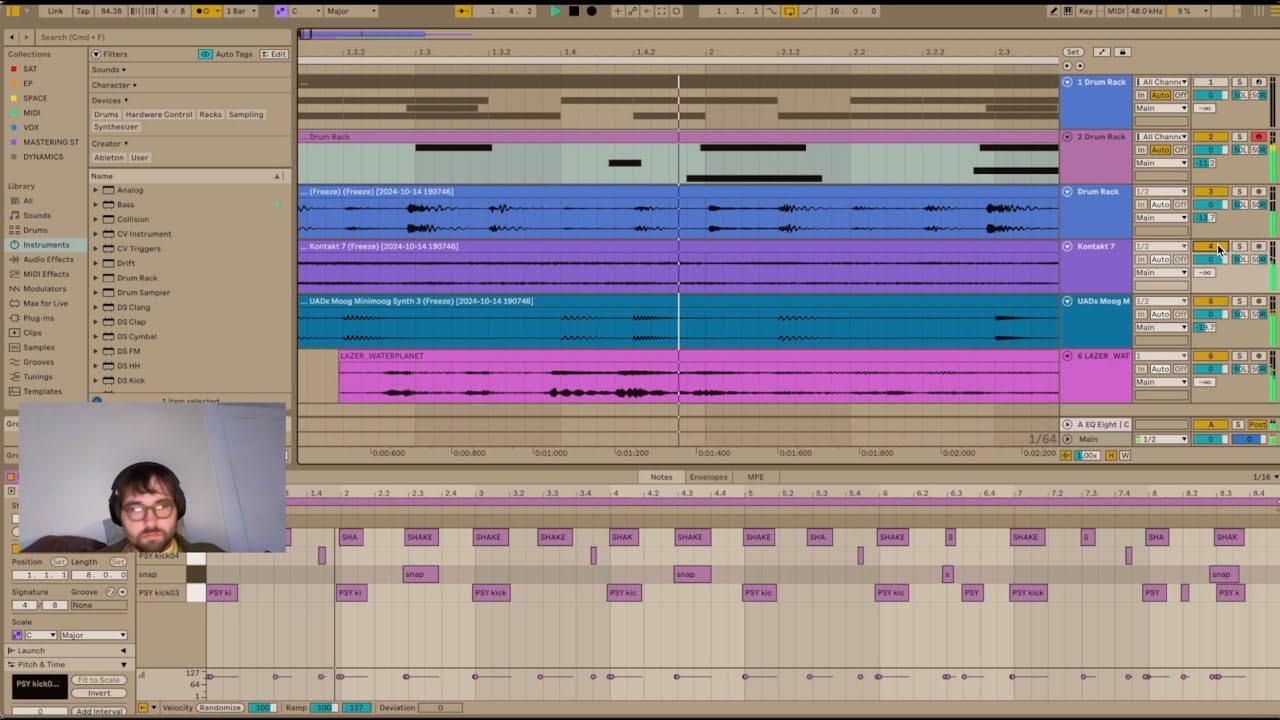Click the Arrangement Record button
Screen dimensions: 1280x720
click(591, 11)
